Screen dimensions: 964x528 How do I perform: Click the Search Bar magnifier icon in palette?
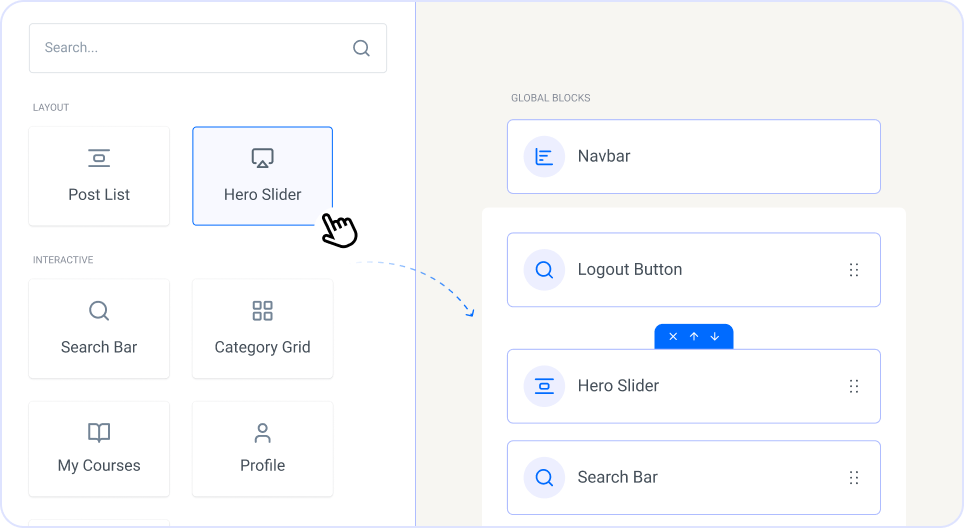point(99,311)
